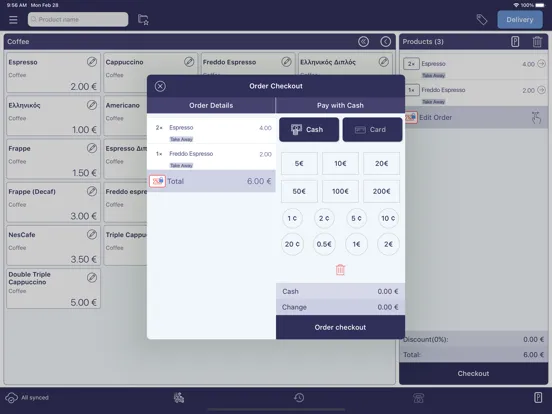552x414 pixels.
Task: Edit the Frappe (Decaf) pencil icon
Action: point(92,191)
